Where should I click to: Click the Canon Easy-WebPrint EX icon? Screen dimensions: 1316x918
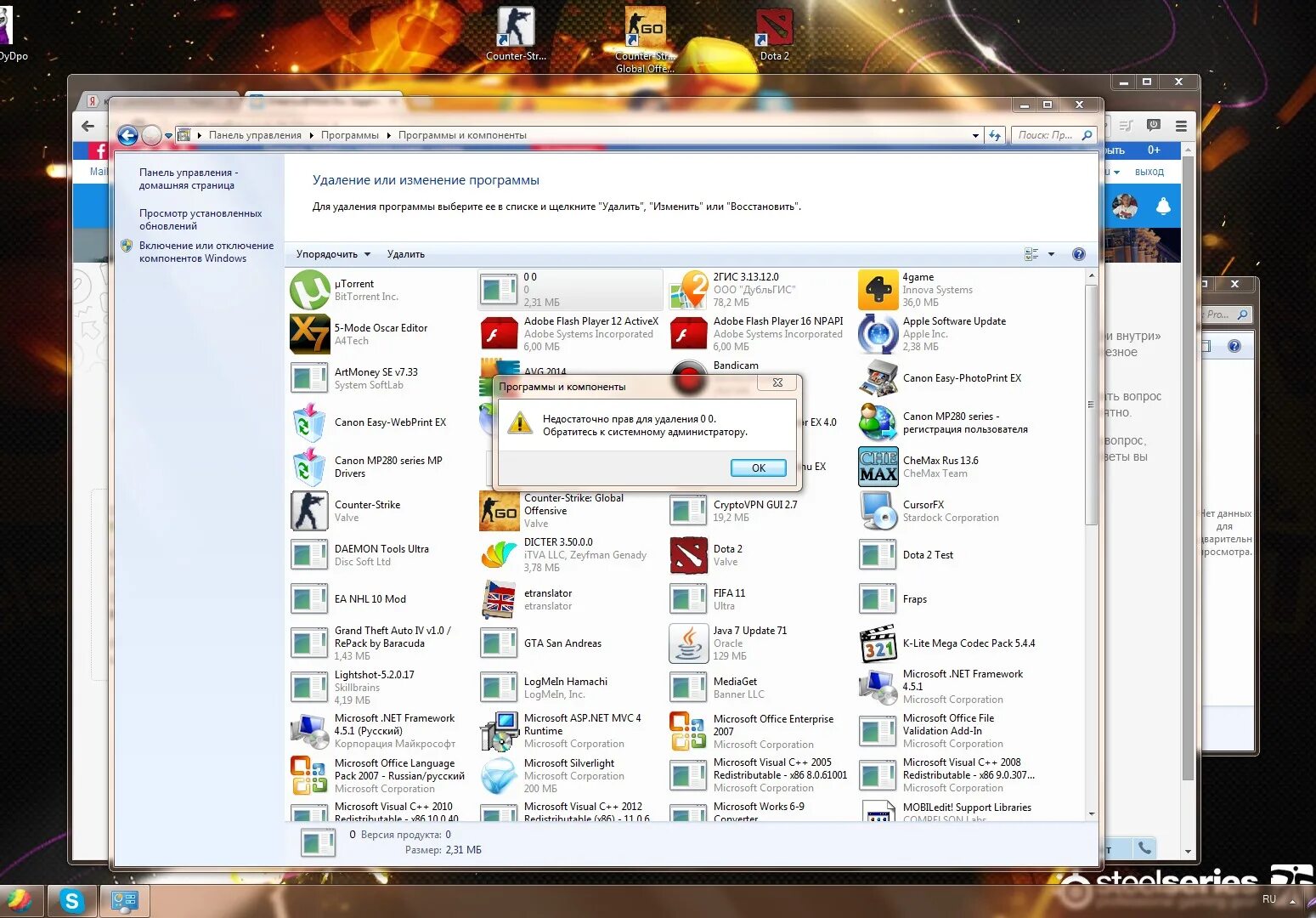309,422
